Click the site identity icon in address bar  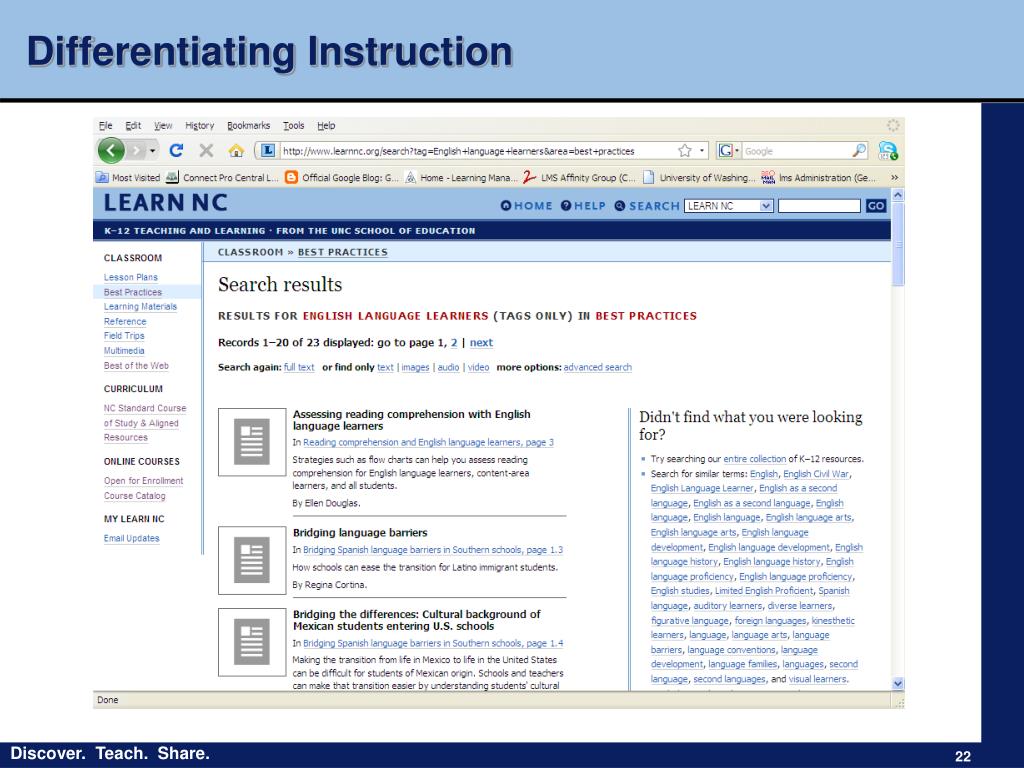(267, 151)
